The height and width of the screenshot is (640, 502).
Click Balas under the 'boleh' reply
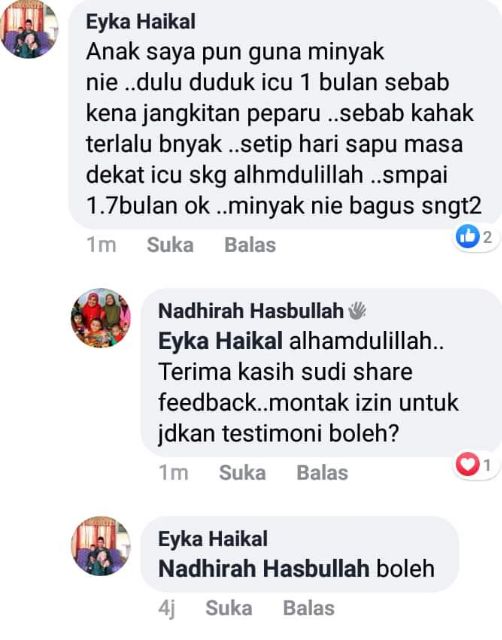[x=309, y=608]
